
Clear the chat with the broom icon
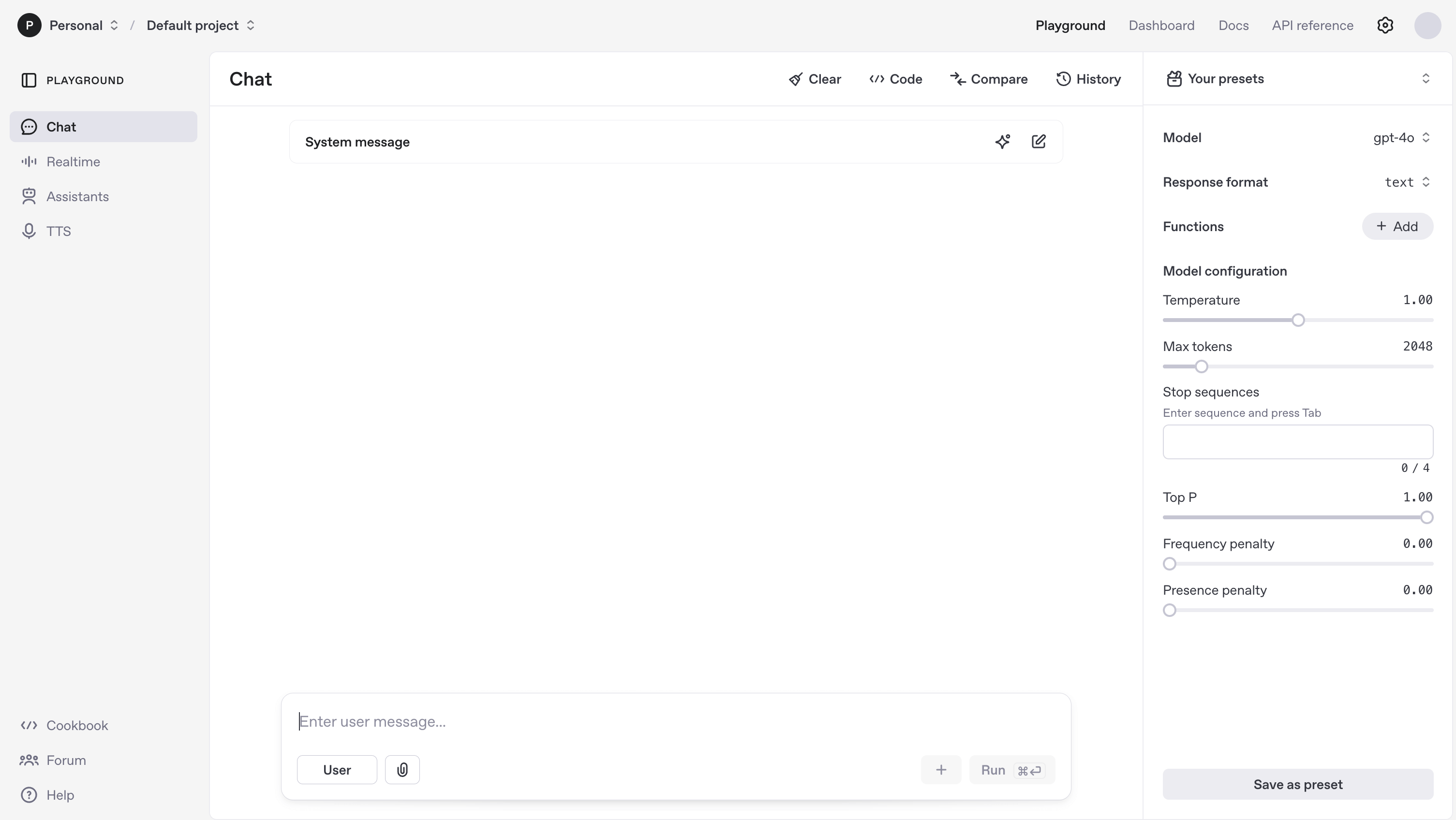click(814, 79)
